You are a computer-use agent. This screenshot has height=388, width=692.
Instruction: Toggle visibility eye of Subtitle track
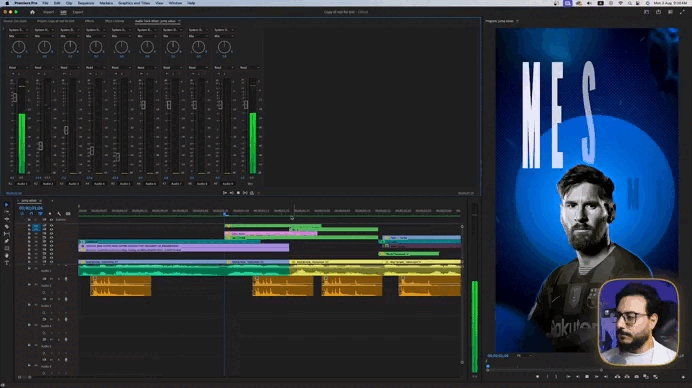click(51, 220)
